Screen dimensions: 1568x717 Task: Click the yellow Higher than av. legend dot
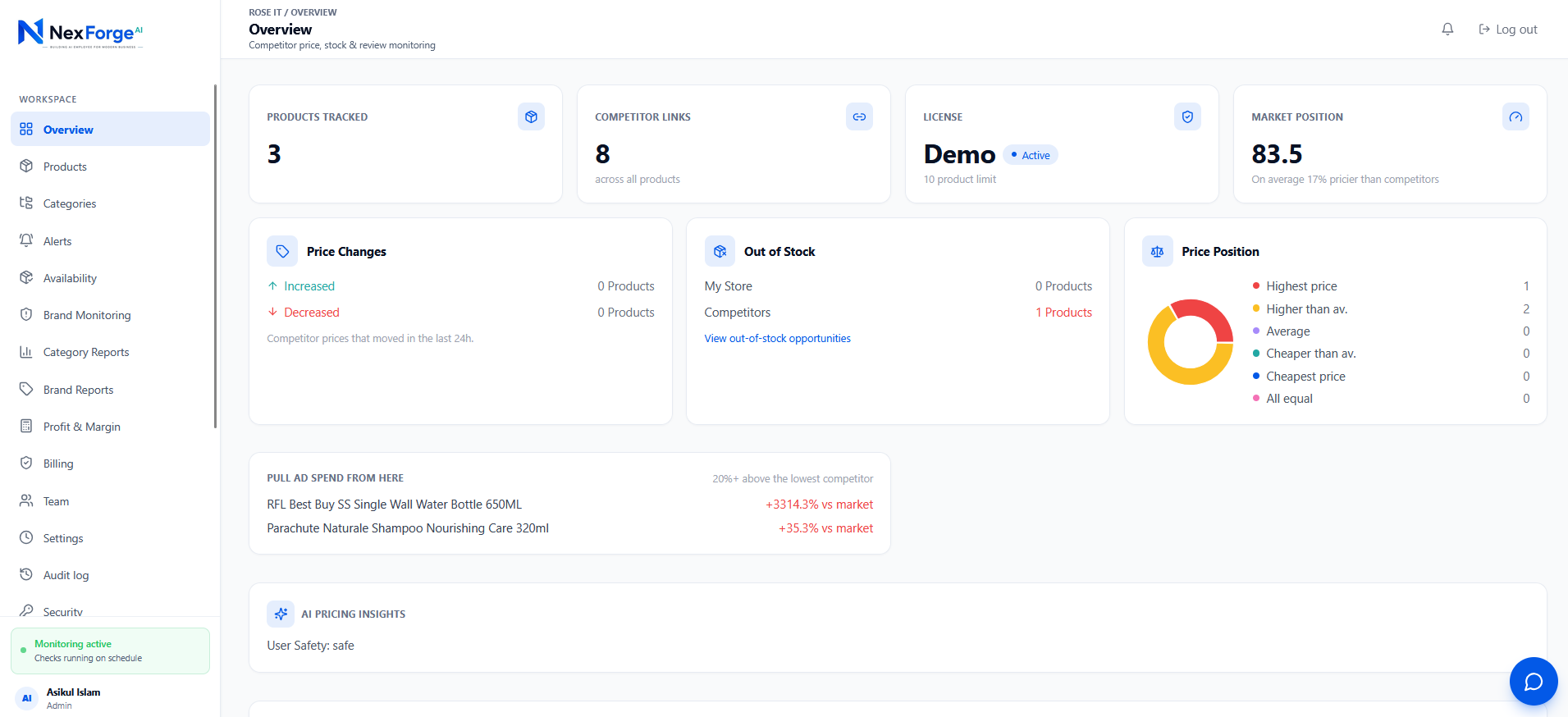(x=1255, y=308)
